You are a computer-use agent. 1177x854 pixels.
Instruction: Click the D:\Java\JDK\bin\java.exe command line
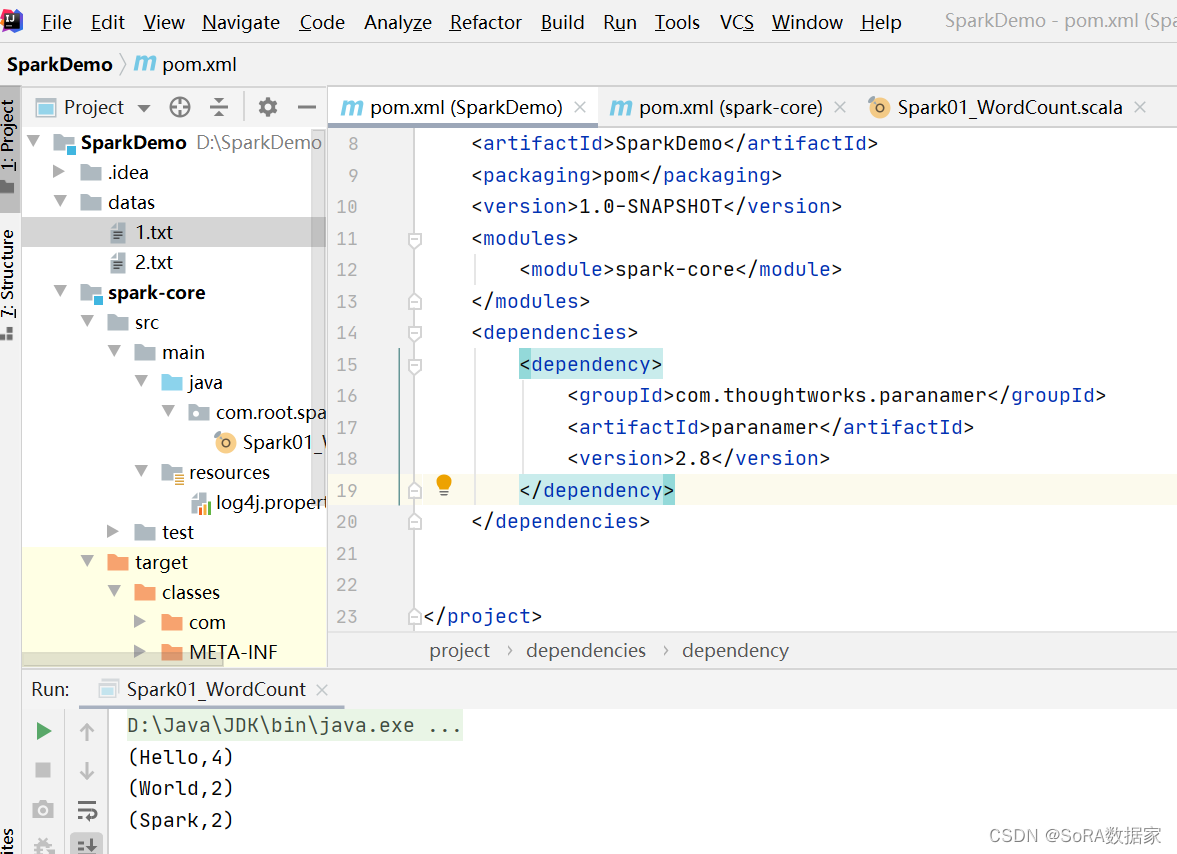pyautogui.click(x=290, y=724)
